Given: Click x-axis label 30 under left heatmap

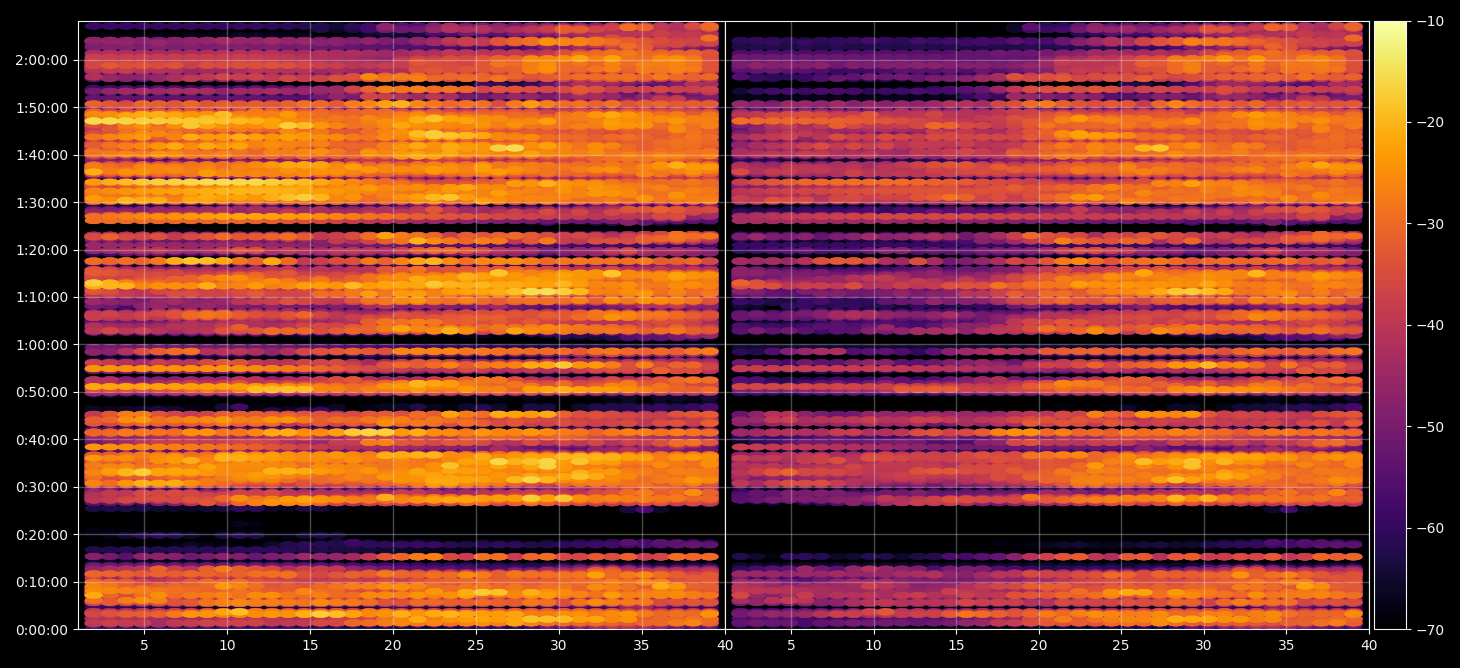Looking at the screenshot, I should point(559,646).
